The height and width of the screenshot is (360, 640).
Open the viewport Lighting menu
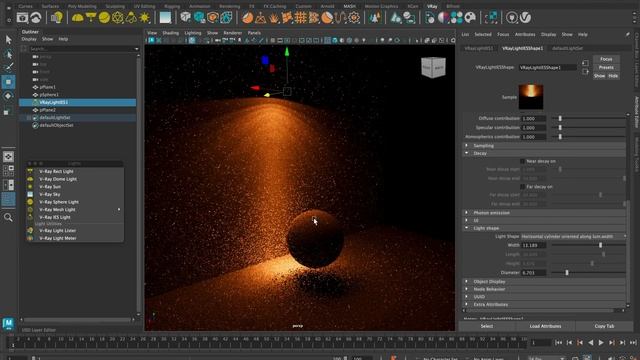(x=193, y=33)
